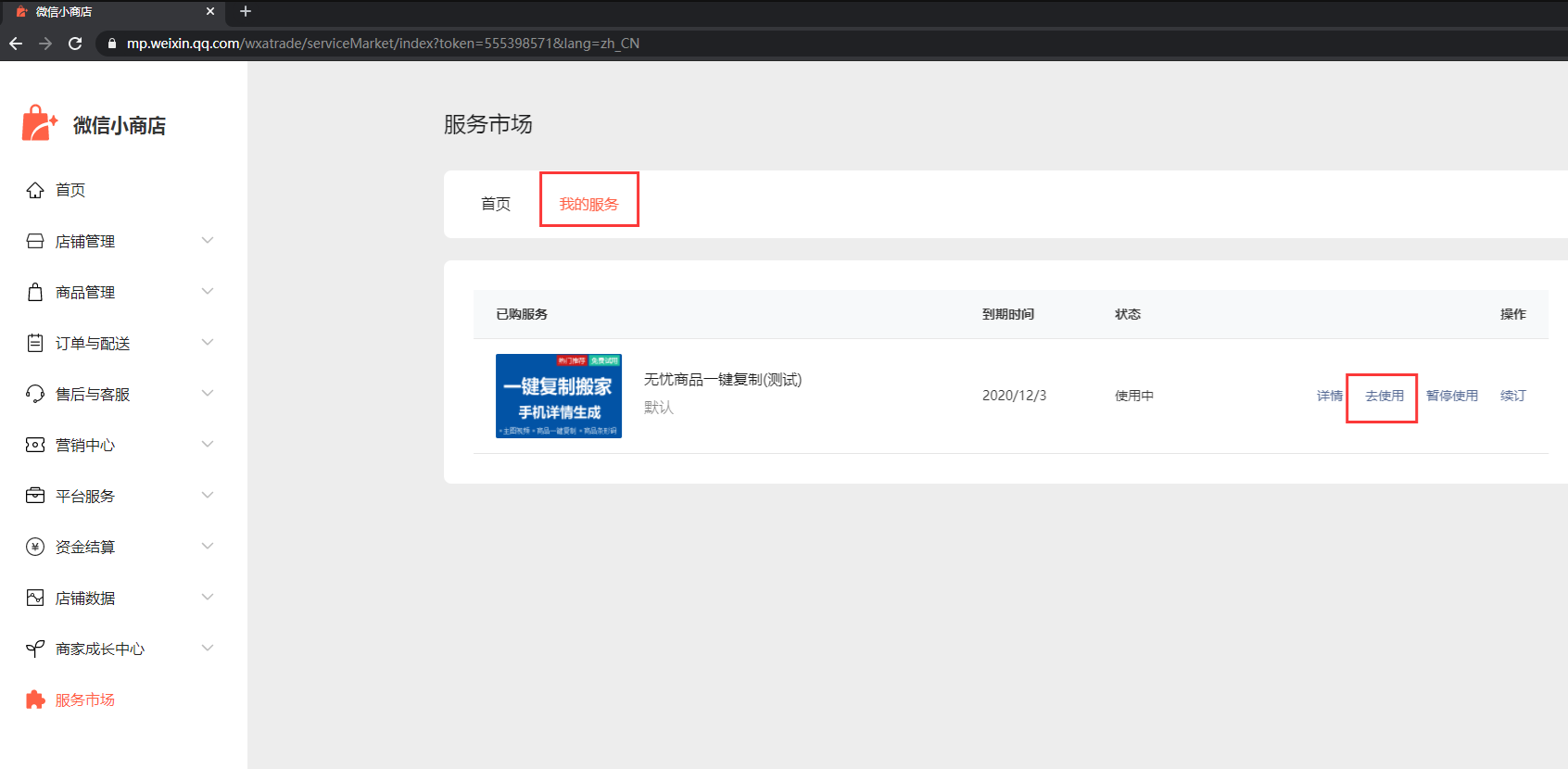The image size is (1568, 769).
Task: Click the 商品管理 bag icon
Action: [35, 292]
